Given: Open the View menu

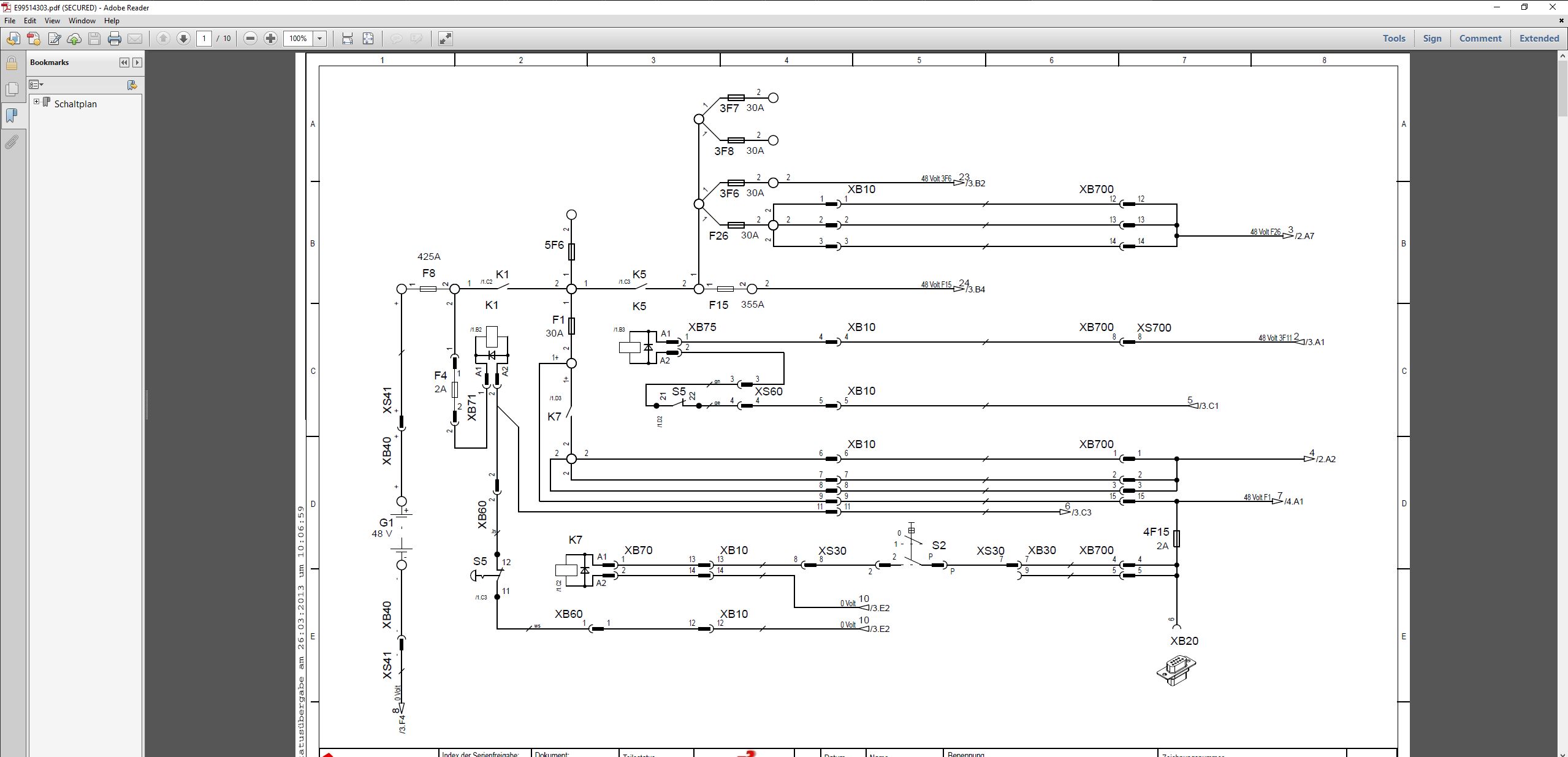Looking at the screenshot, I should point(52,20).
